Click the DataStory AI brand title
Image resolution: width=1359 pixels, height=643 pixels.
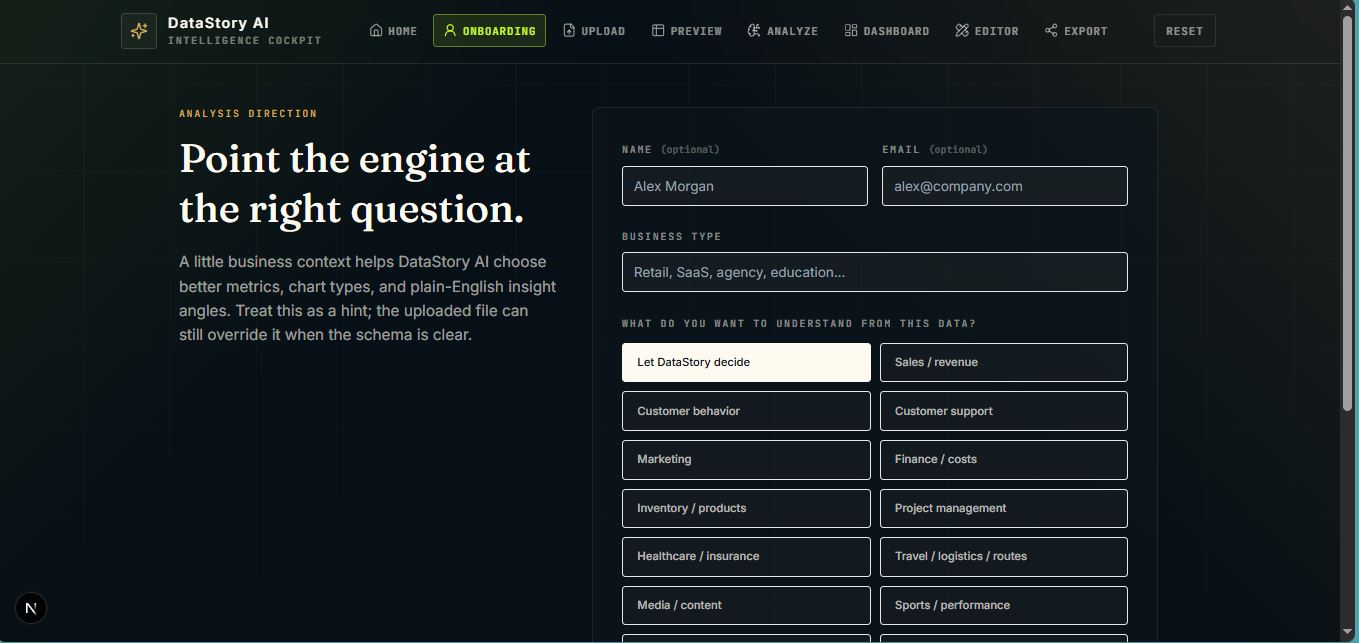(x=218, y=23)
